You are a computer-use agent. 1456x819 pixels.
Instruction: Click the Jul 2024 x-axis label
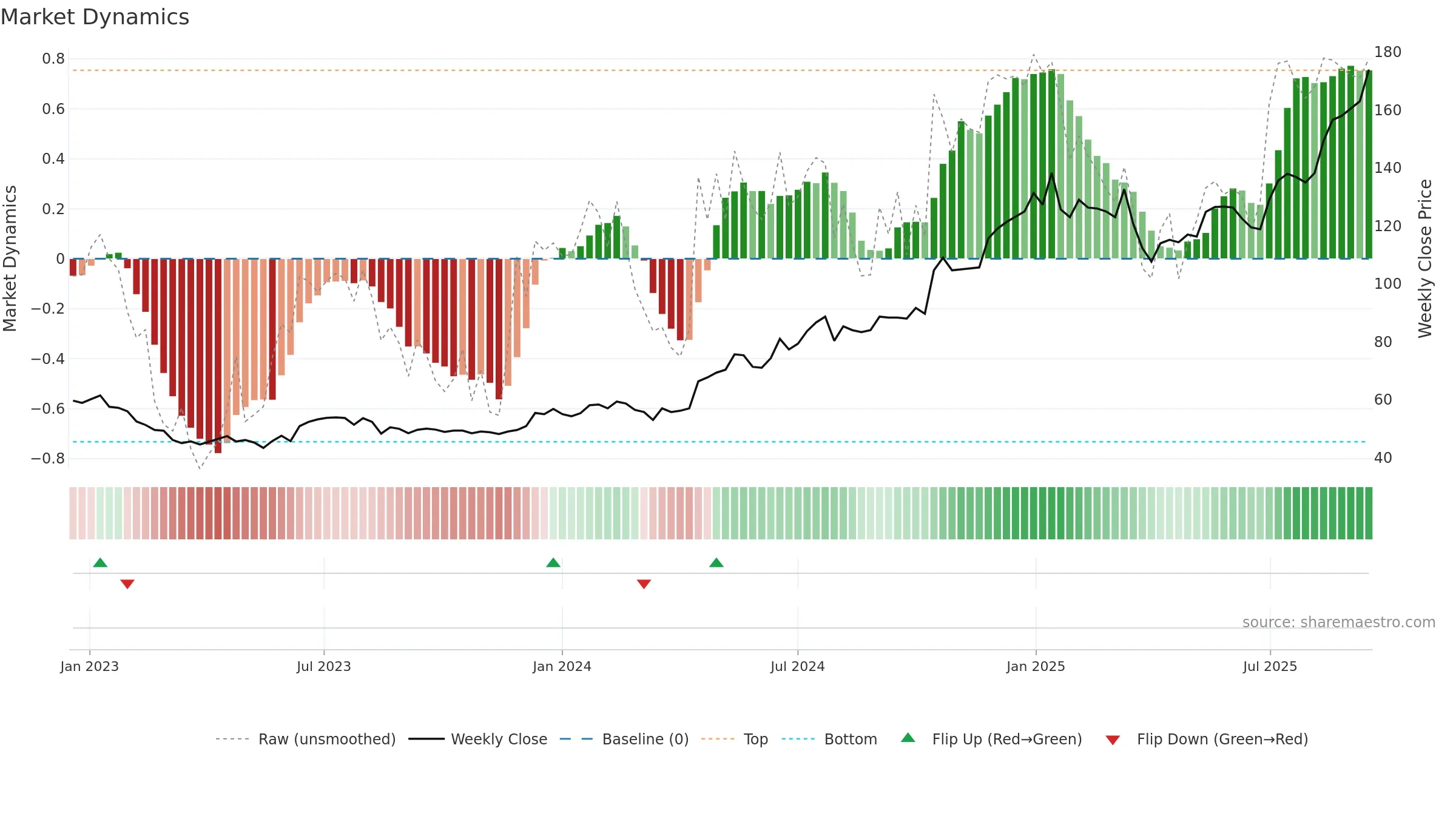click(x=798, y=666)
